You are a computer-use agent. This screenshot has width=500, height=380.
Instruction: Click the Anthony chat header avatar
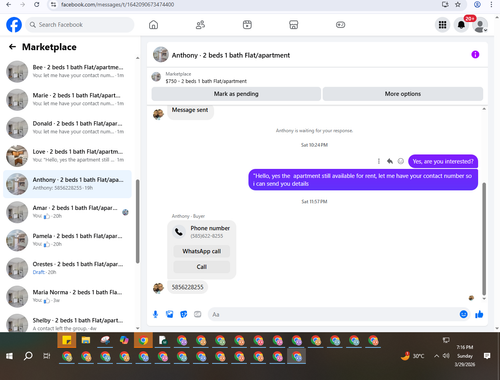click(161, 55)
